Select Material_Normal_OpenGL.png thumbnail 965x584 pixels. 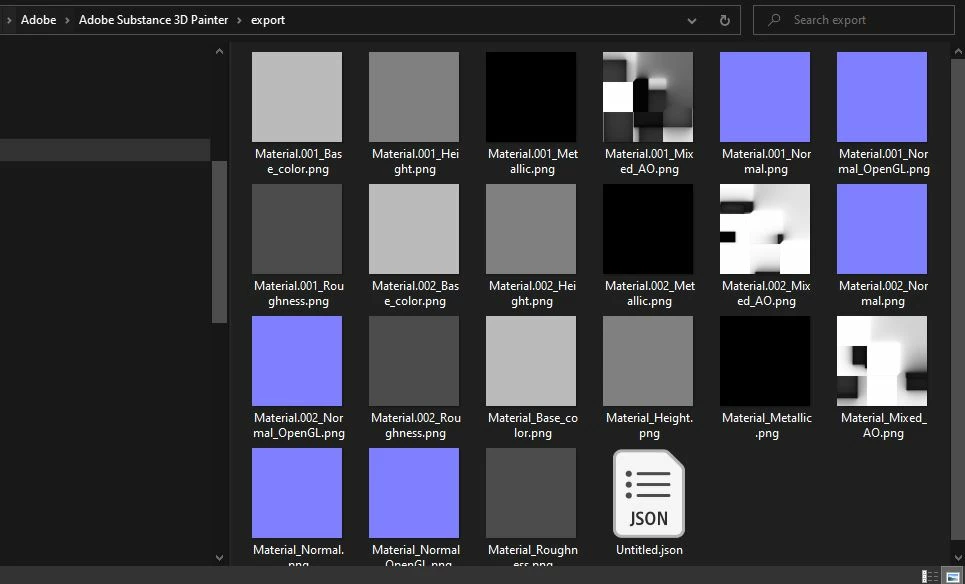pos(414,493)
